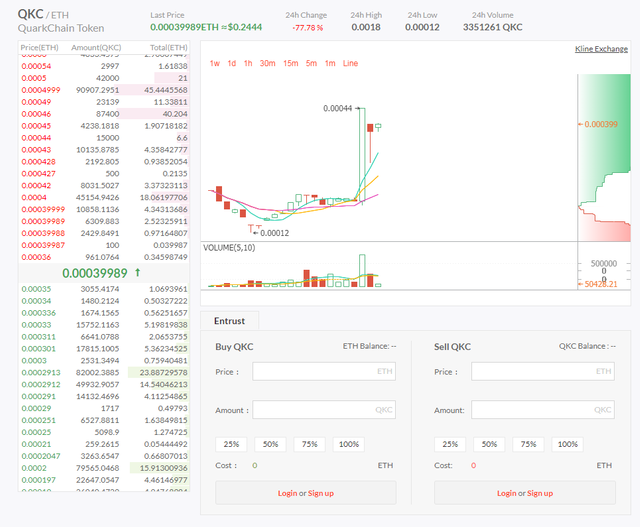Choose 100% in Sell QKC panel
The image size is (640, 527).
(x=567, y=444)
